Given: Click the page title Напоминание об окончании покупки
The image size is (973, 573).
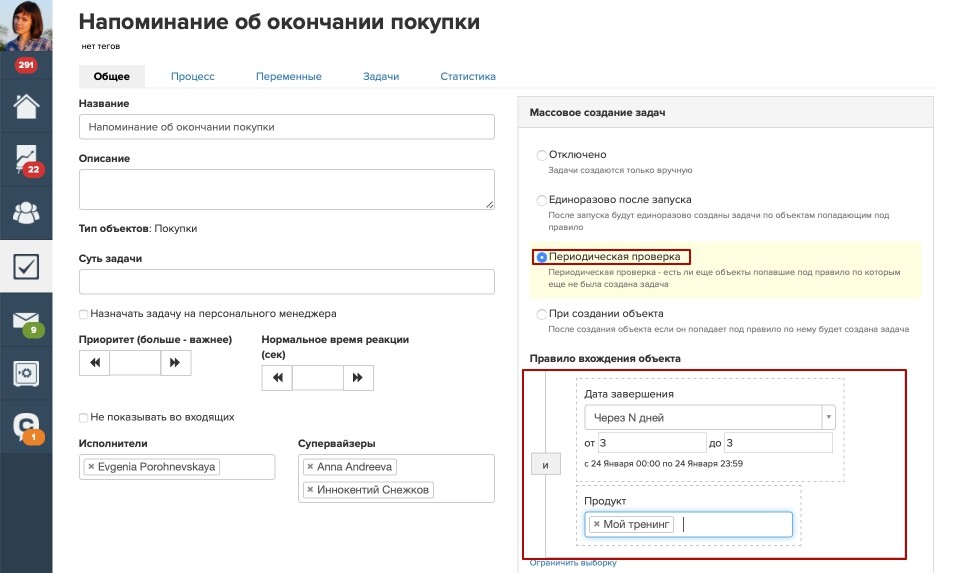Looking at the screenshot, I should (x=279, y=22).
